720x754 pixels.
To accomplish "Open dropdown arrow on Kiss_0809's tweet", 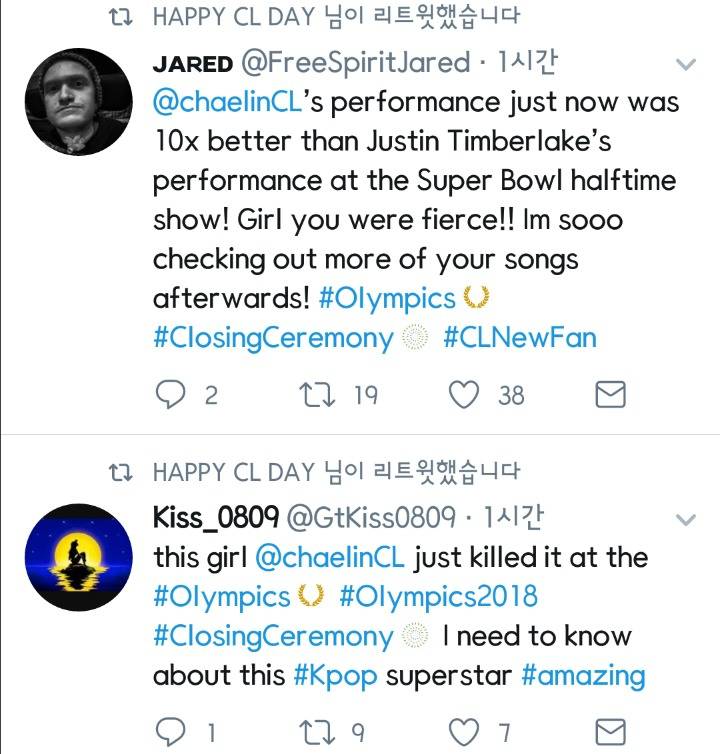I will click(686, 520).
